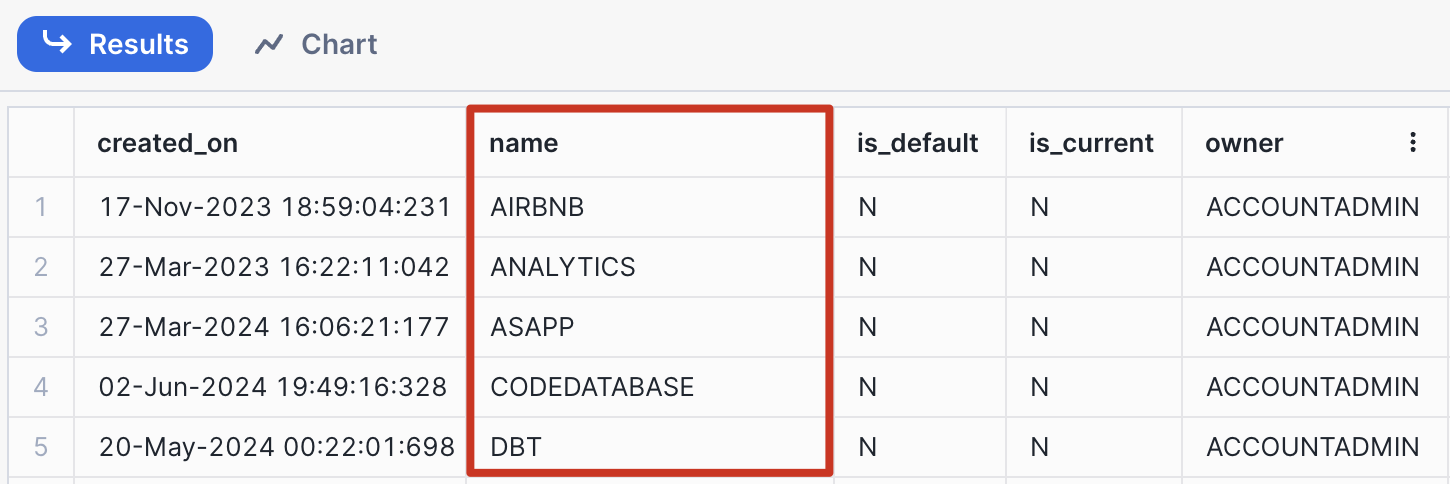This screenshot has width=1450, height=484.
Task: Select row number 3
Action: [x=41, y=327]
